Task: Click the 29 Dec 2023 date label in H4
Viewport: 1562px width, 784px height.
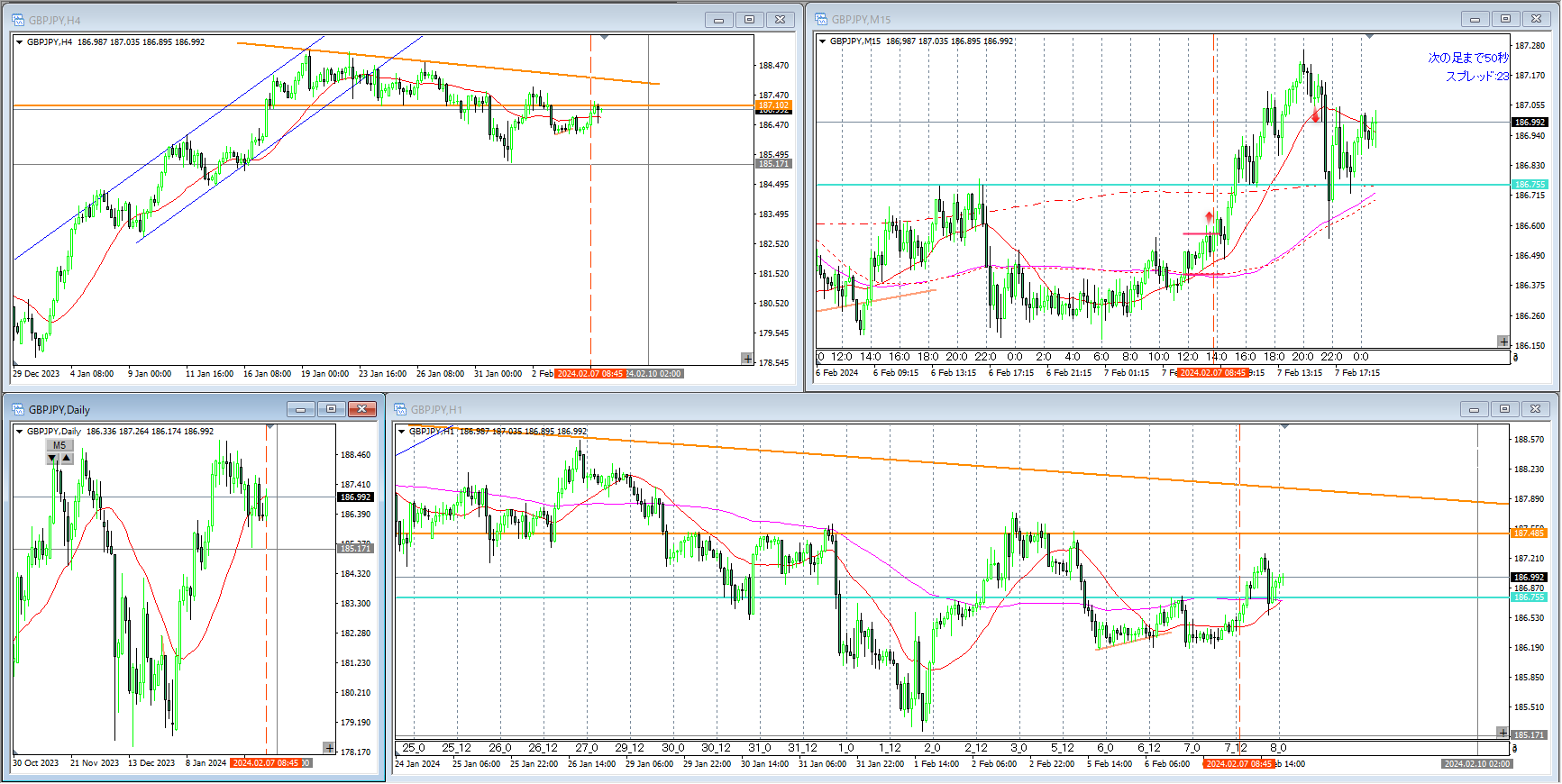Action: (x=36, y=373)
